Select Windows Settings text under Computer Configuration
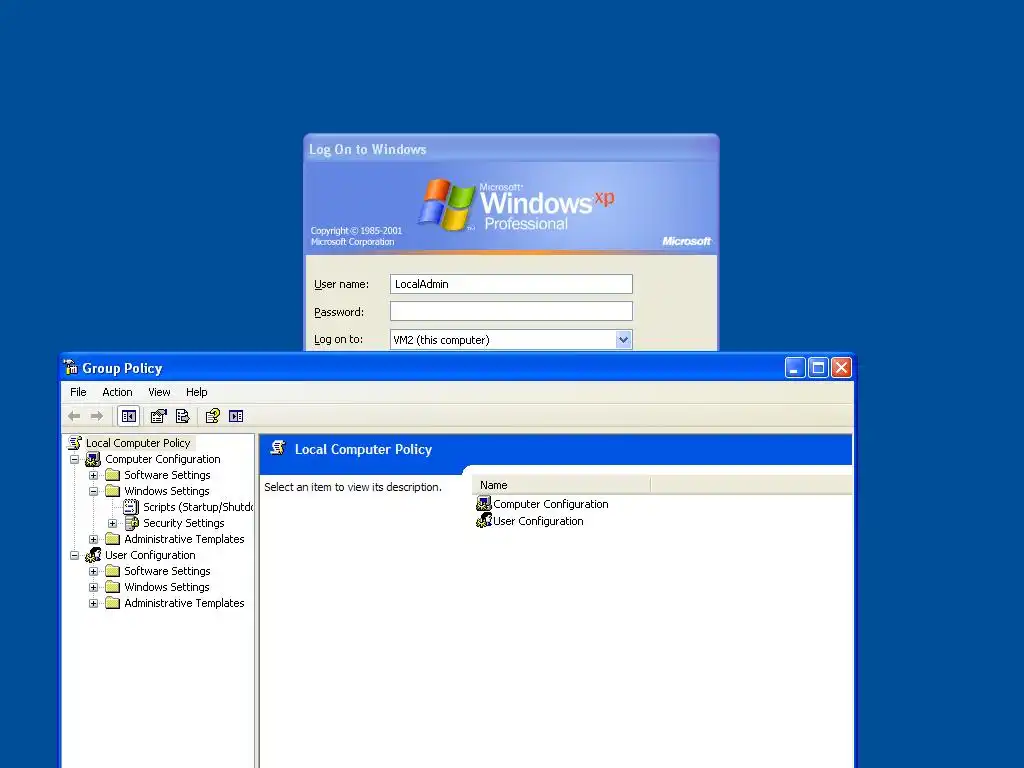Image resolution: width=1024 pixels, height=768 pixels. pyautogui.click(x=167, y=491)
